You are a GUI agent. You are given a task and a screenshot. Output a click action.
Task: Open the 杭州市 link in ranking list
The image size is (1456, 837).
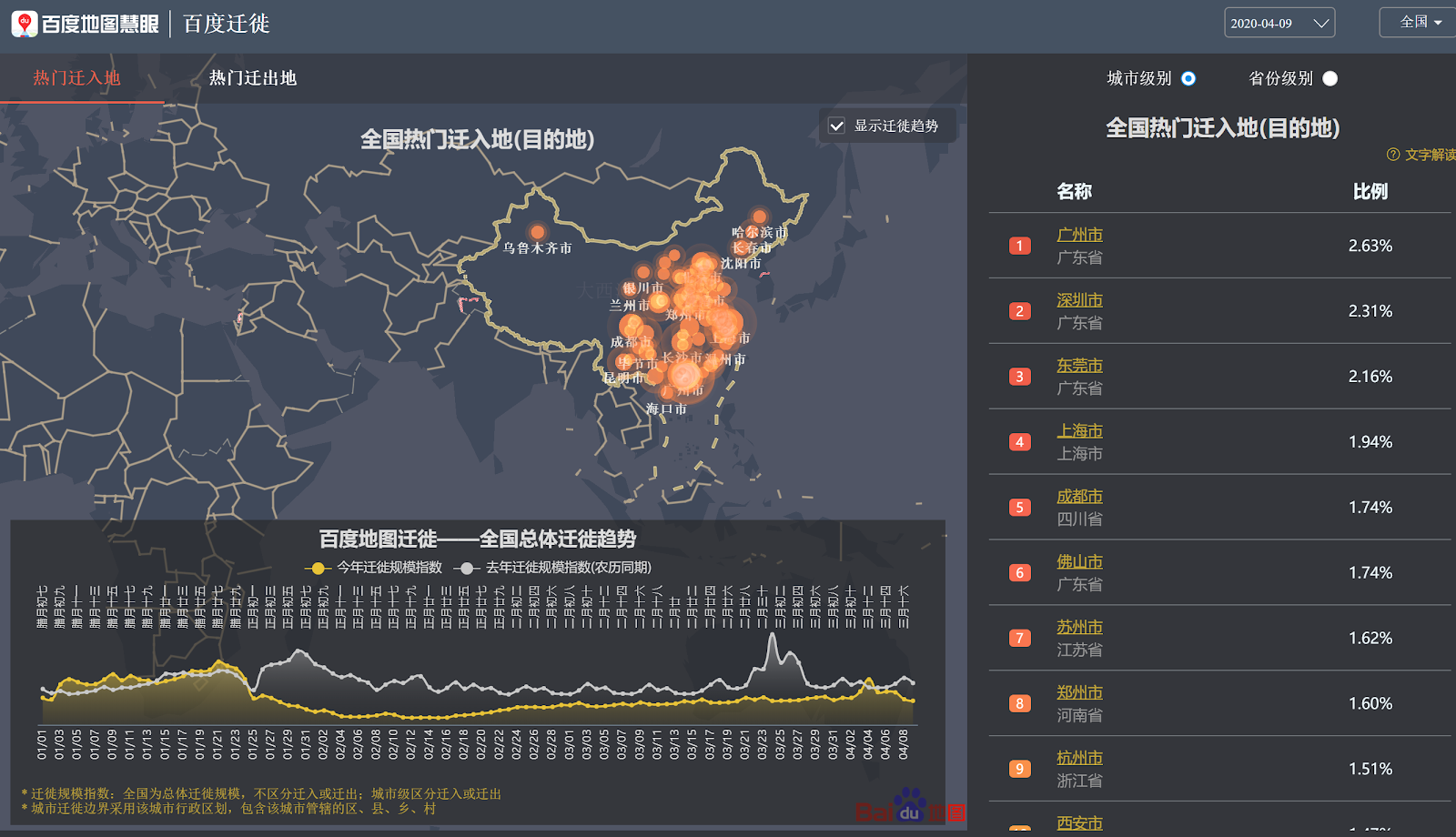point(1079,759)
